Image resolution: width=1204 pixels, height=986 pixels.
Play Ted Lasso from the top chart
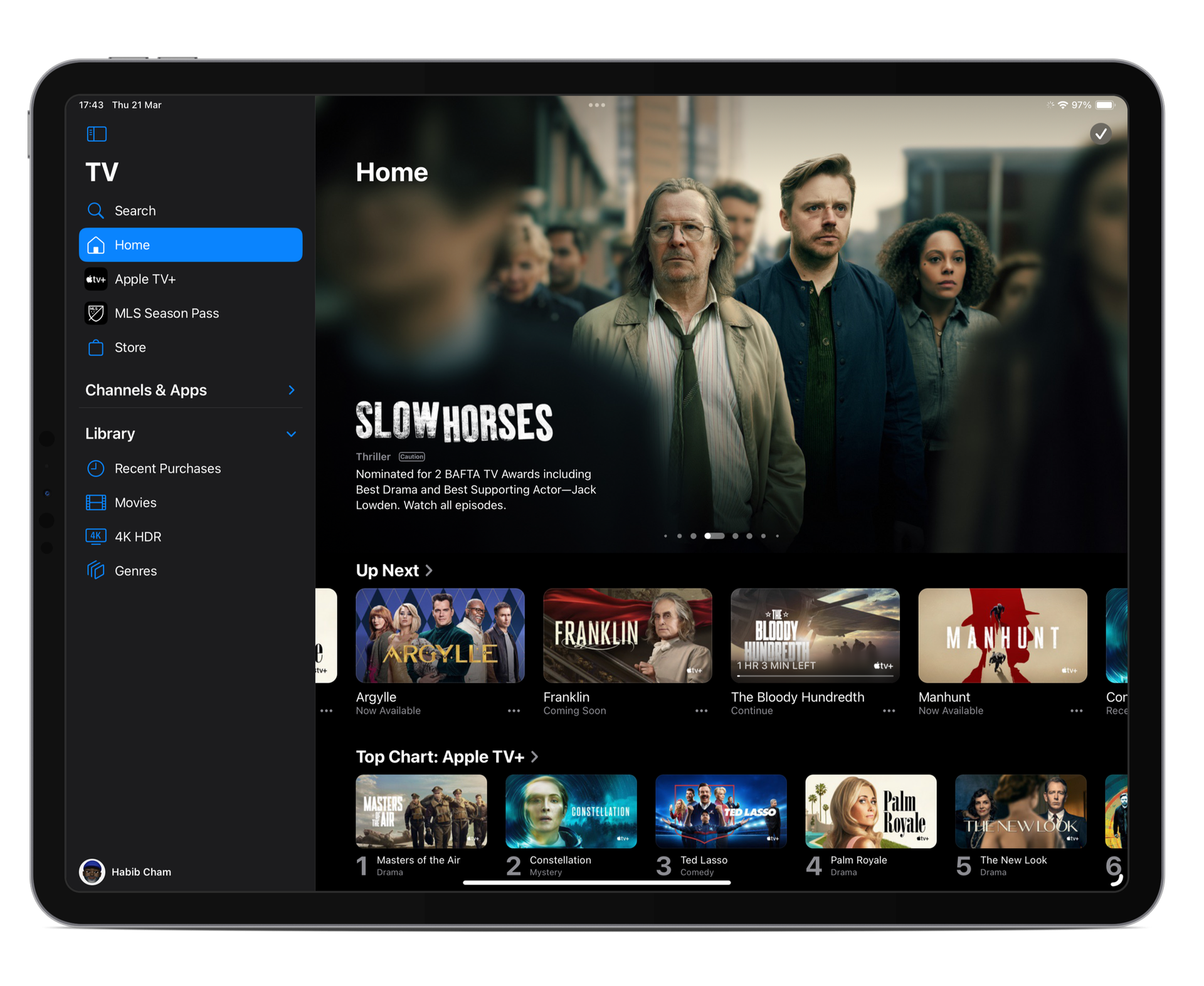pyautogui.click(x=721, y=811)
